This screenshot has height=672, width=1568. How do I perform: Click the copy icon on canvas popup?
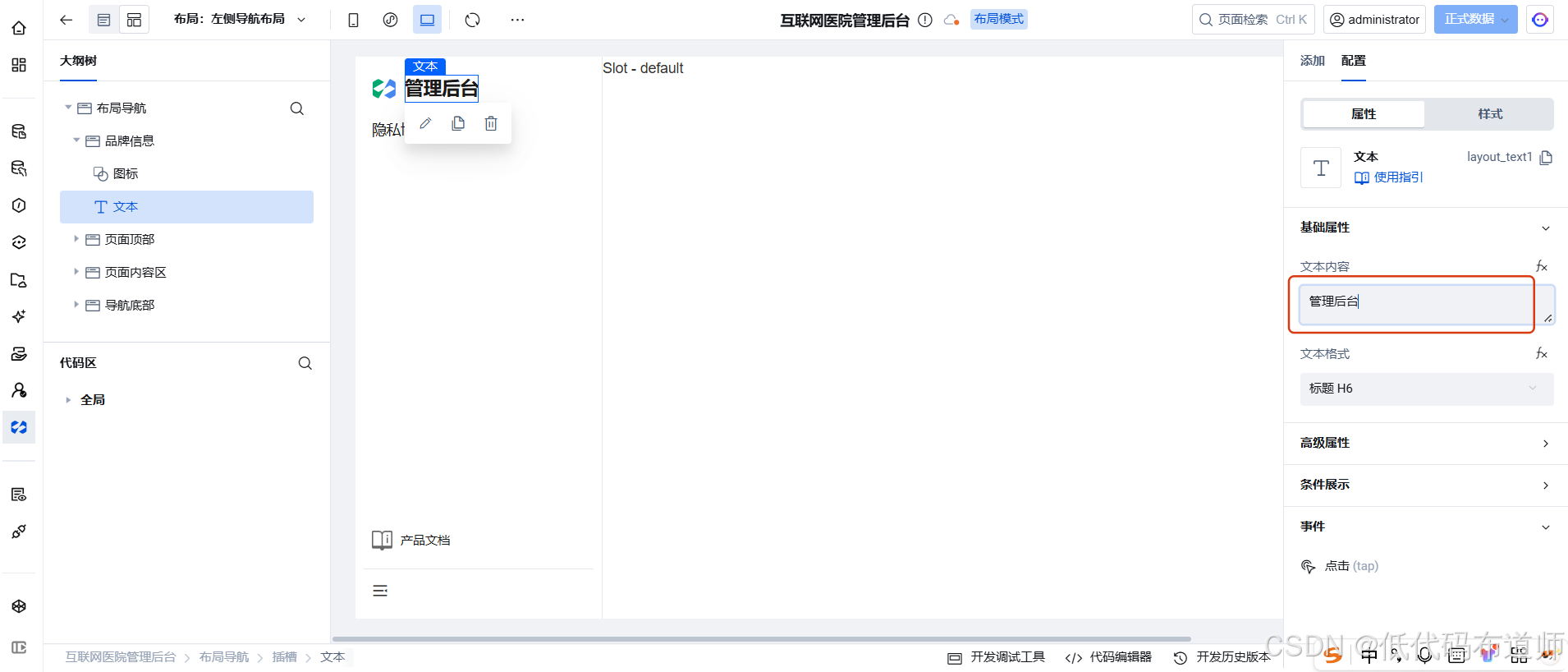point(458,123)
